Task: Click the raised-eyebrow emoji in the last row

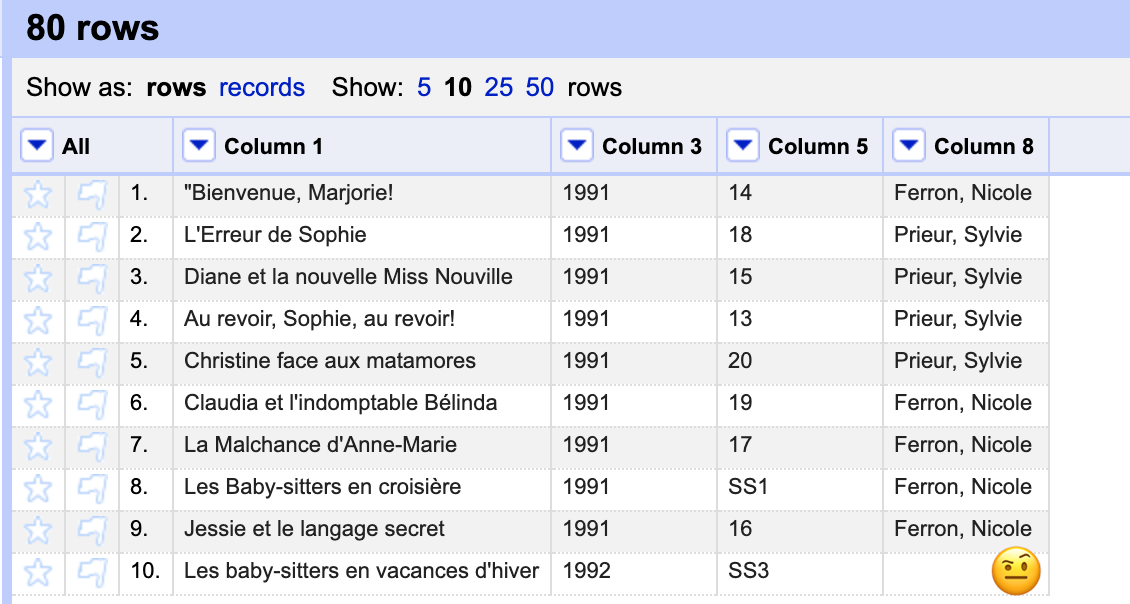Action: click(1014, 570)
